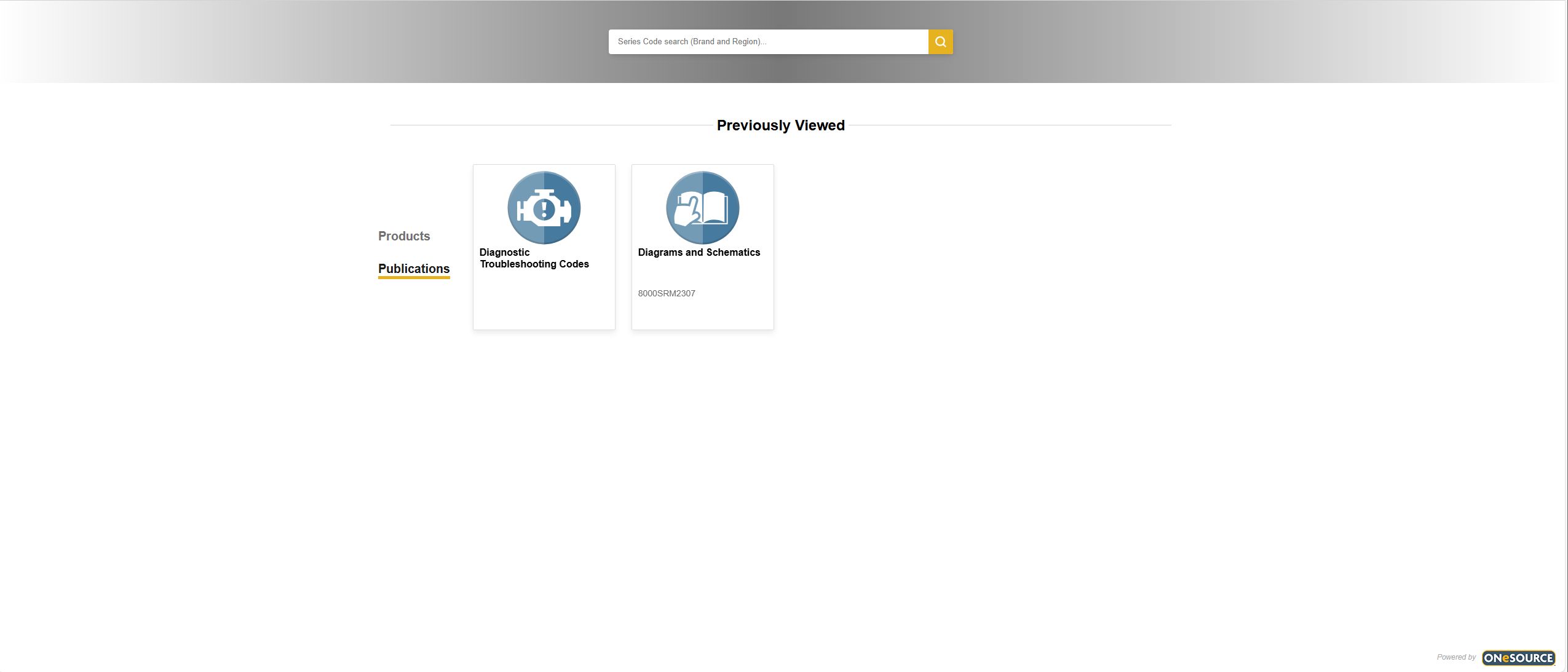Click the ONeSOURCE logo badge
This screenshot has width=1568, height=672.
click(1518, 658)
